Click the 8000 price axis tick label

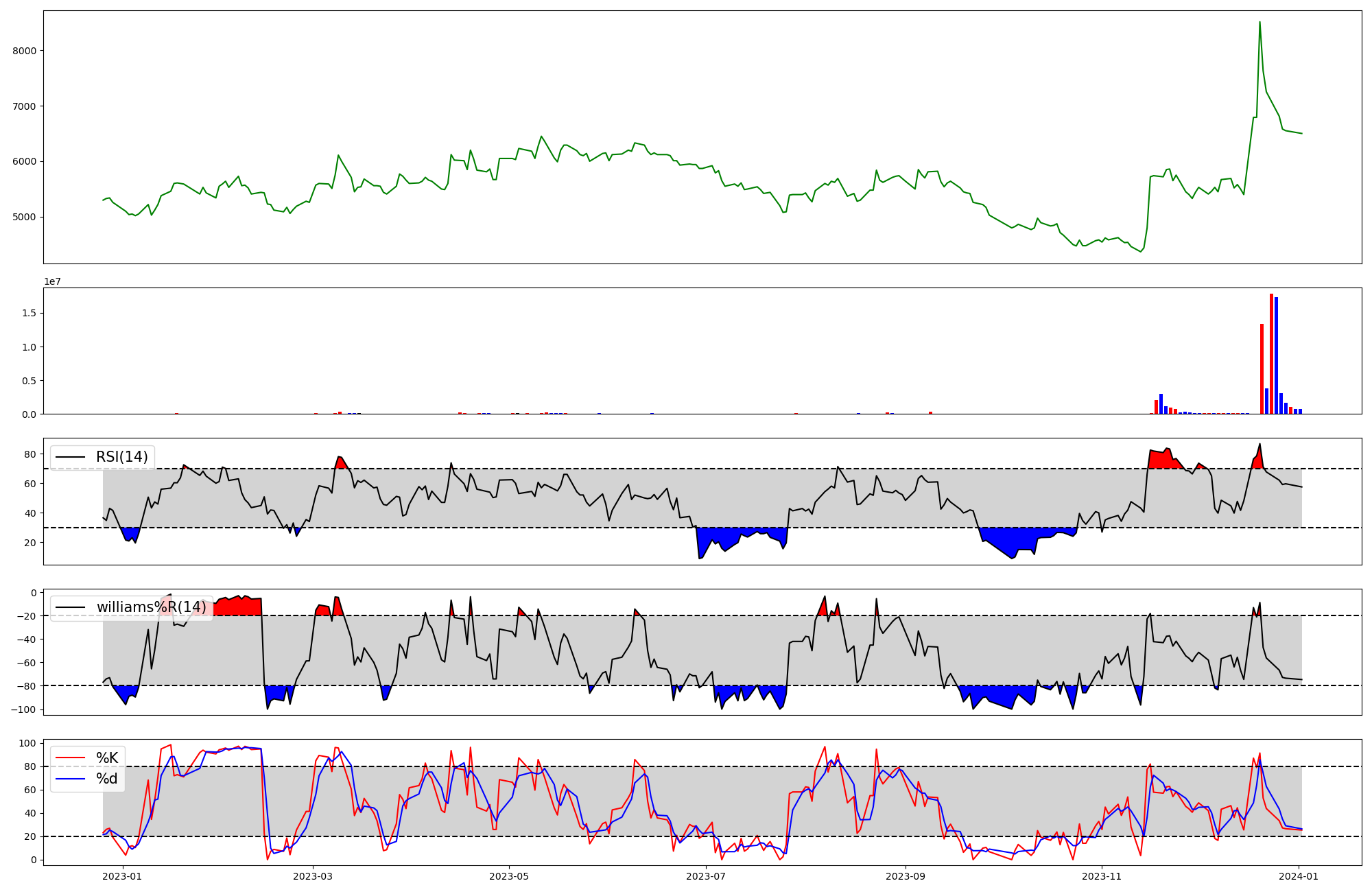click(x=25, y=51)
